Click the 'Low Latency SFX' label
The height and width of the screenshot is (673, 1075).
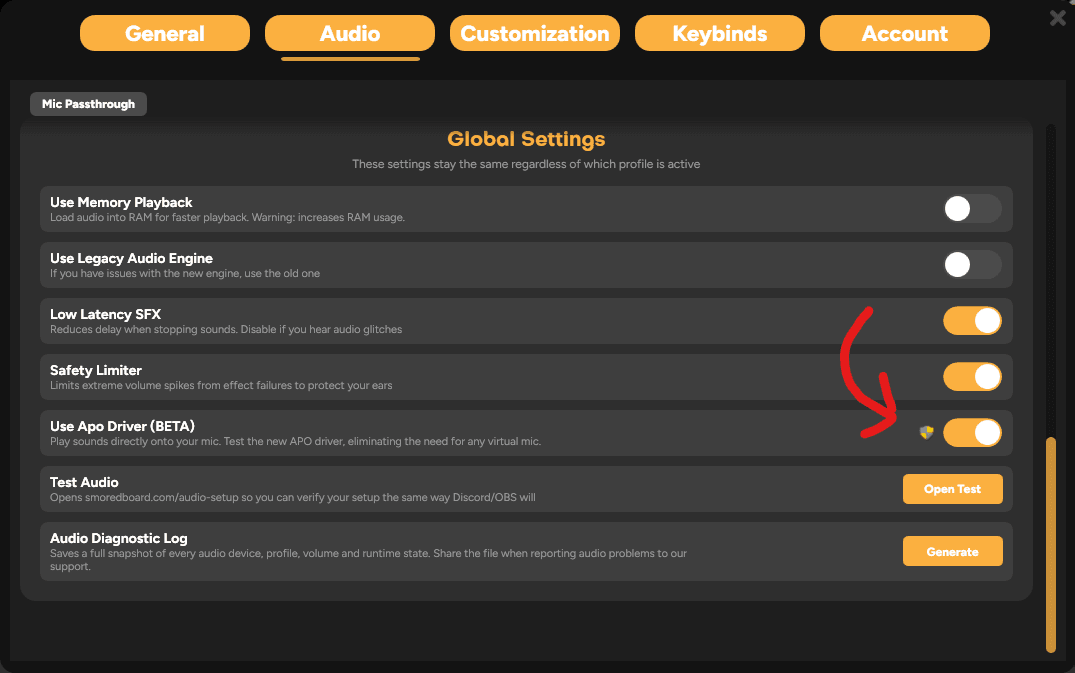(x=106, y=315)
